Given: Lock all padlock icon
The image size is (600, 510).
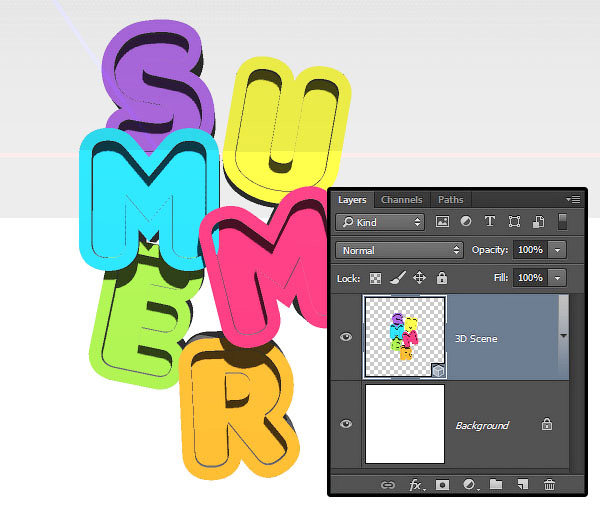Looking at the screenshot, I should point(442,278).
